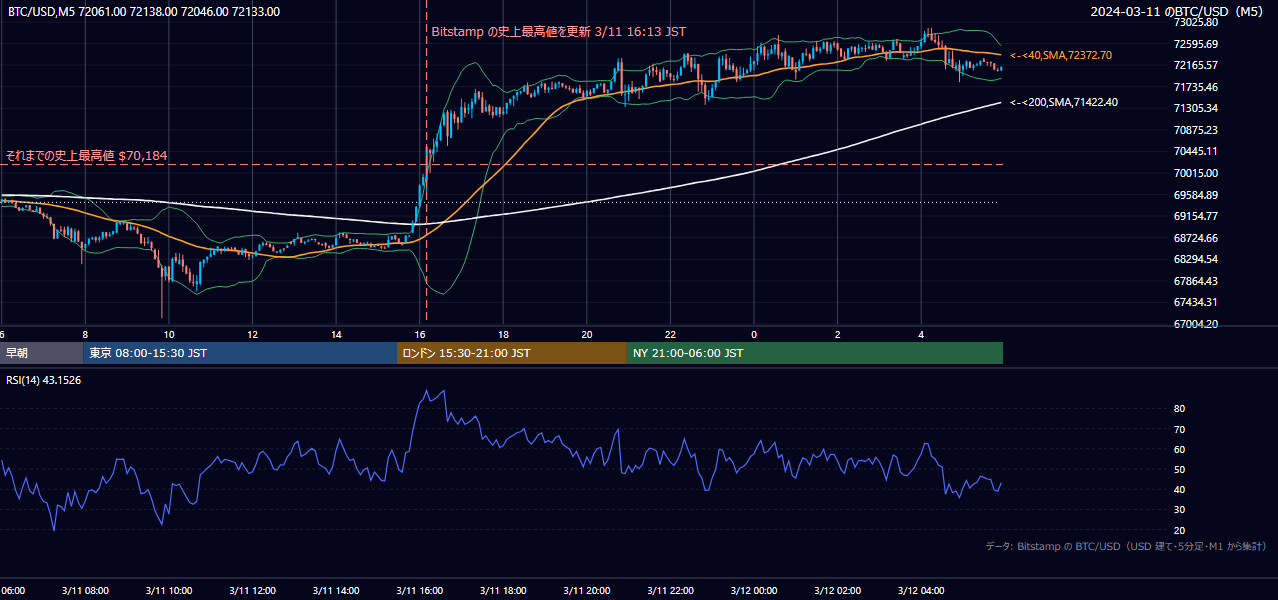
Task: Click hour label 14 under the price chart
Action: pyautogui.click(x=337, y=334)
